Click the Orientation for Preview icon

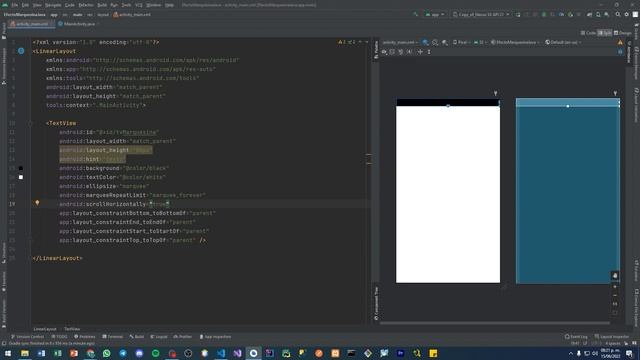click(435, 42)
